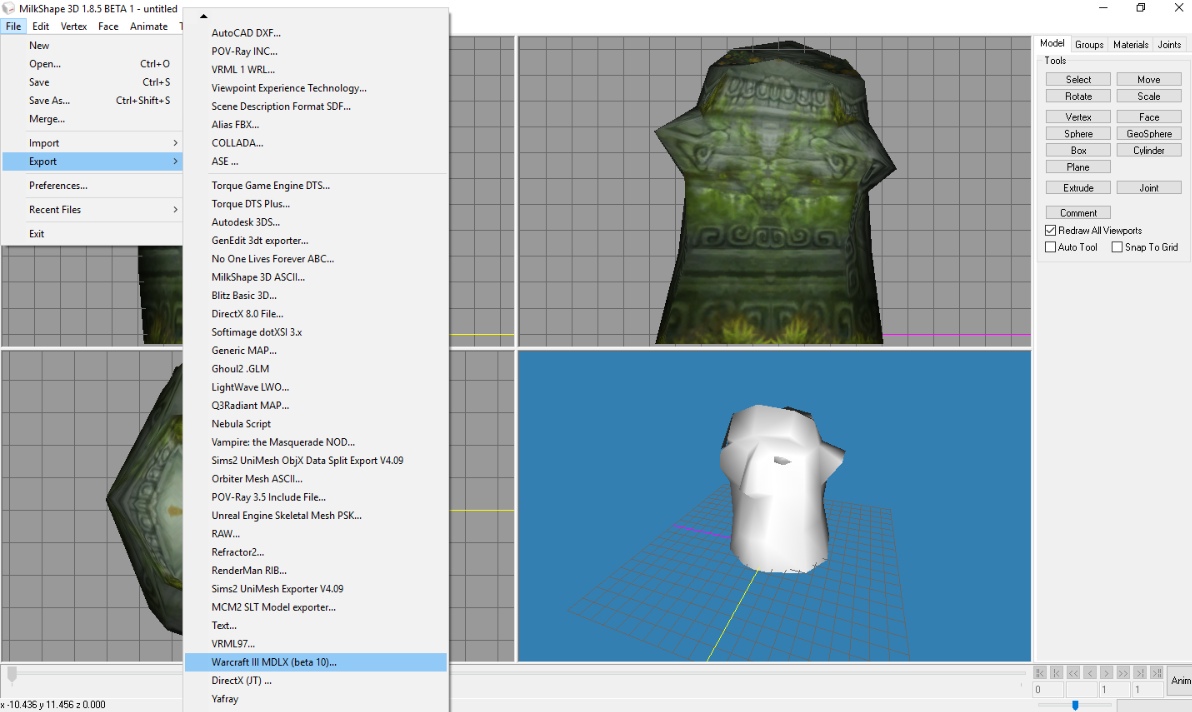This screenshot has height=712, width=1192.
Task: Choose Warcraft III MDLX (beta 10) export
Action: [x=315, y=662]
